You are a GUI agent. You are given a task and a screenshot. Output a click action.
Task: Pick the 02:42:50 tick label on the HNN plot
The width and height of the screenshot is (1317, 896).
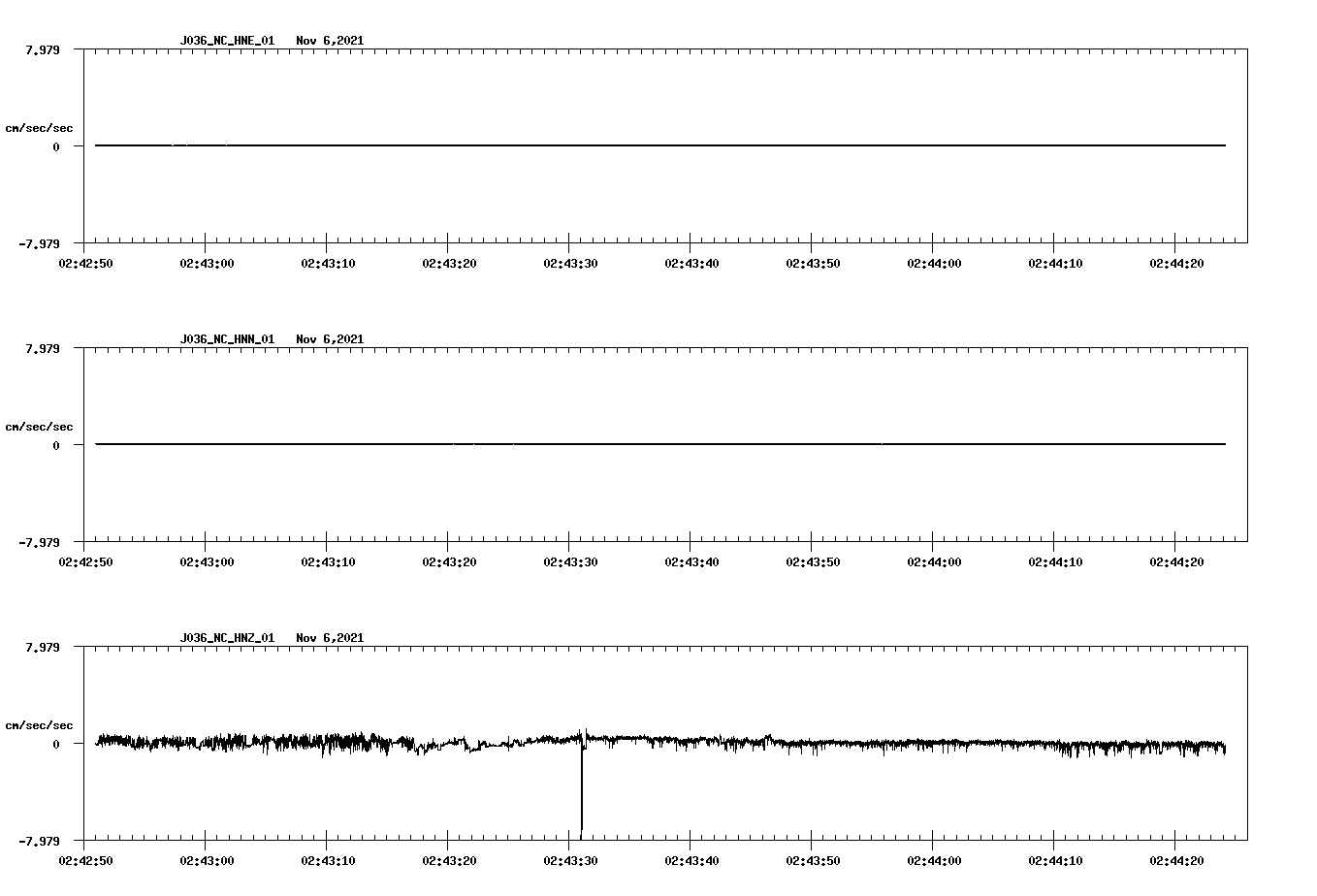[x=84, y=561]
